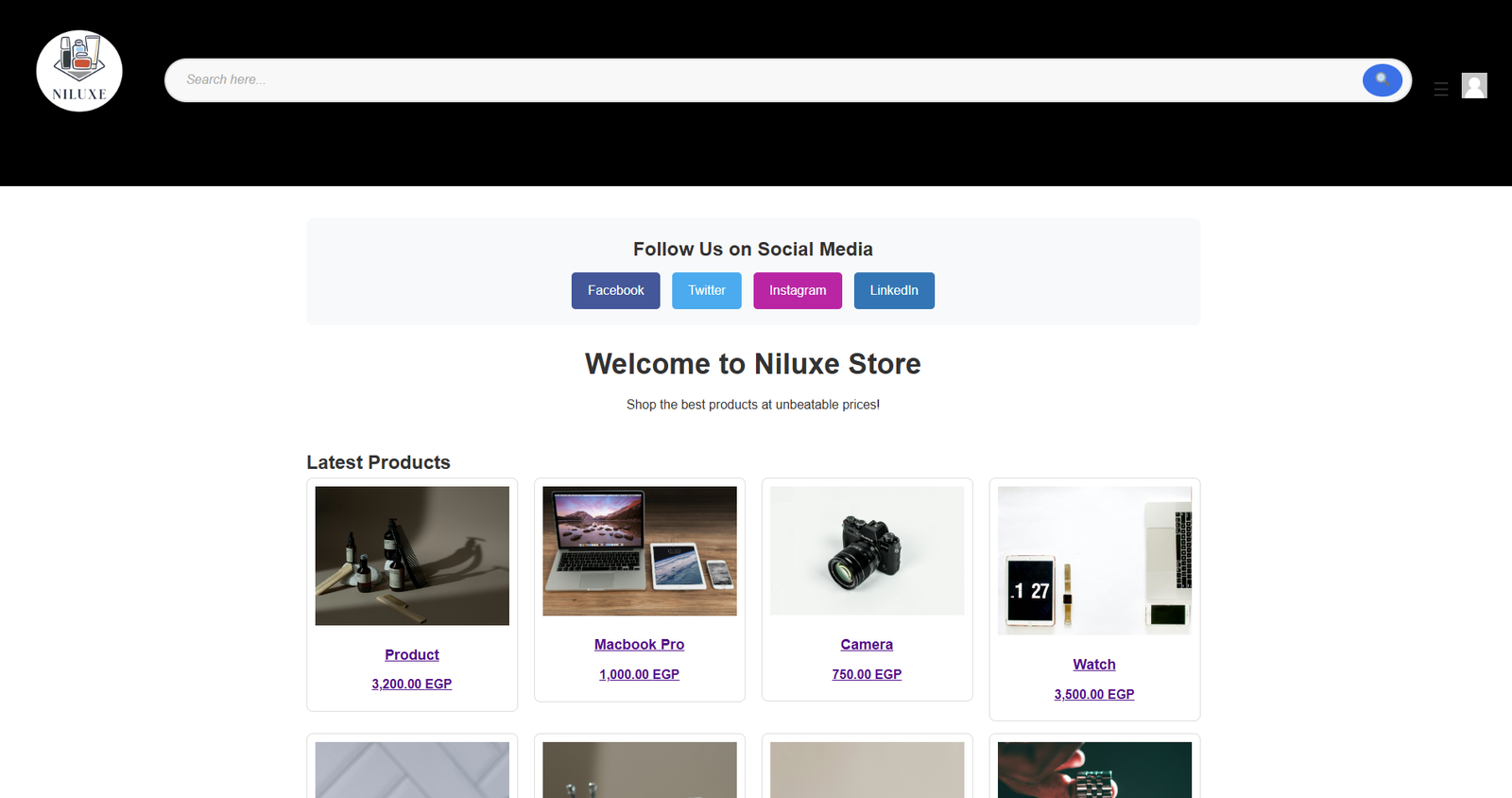The width and height of the screenshot is (1512, 798).
Task: View the Macbook Pro image
Action: click(640, 551)
